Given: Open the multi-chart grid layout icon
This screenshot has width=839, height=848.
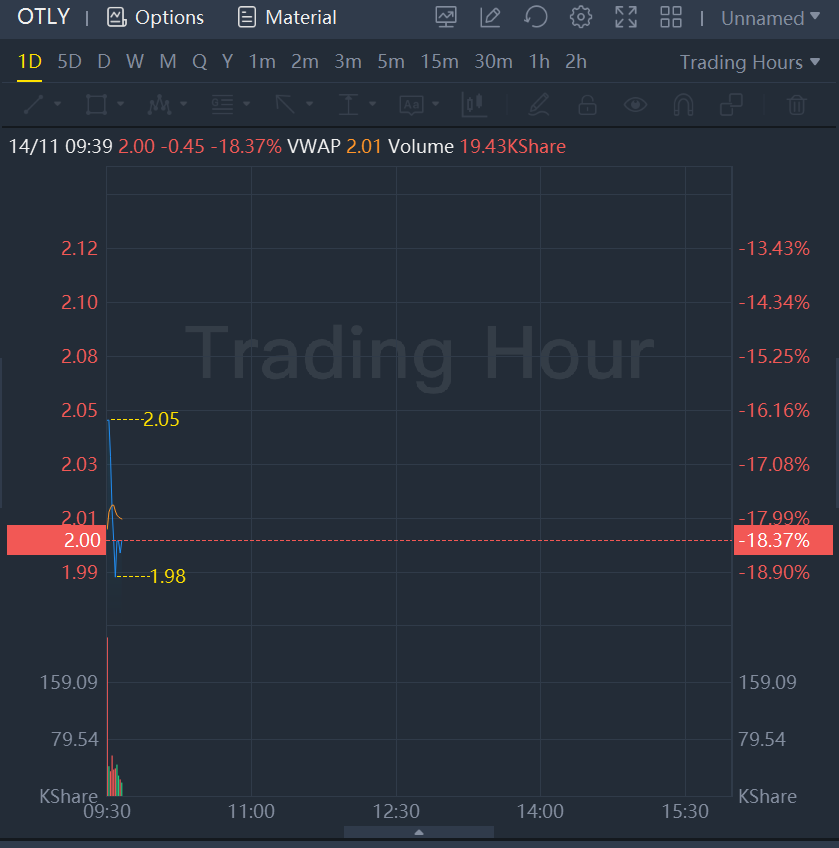Looking at the screenshot, I should click(671, 17).
